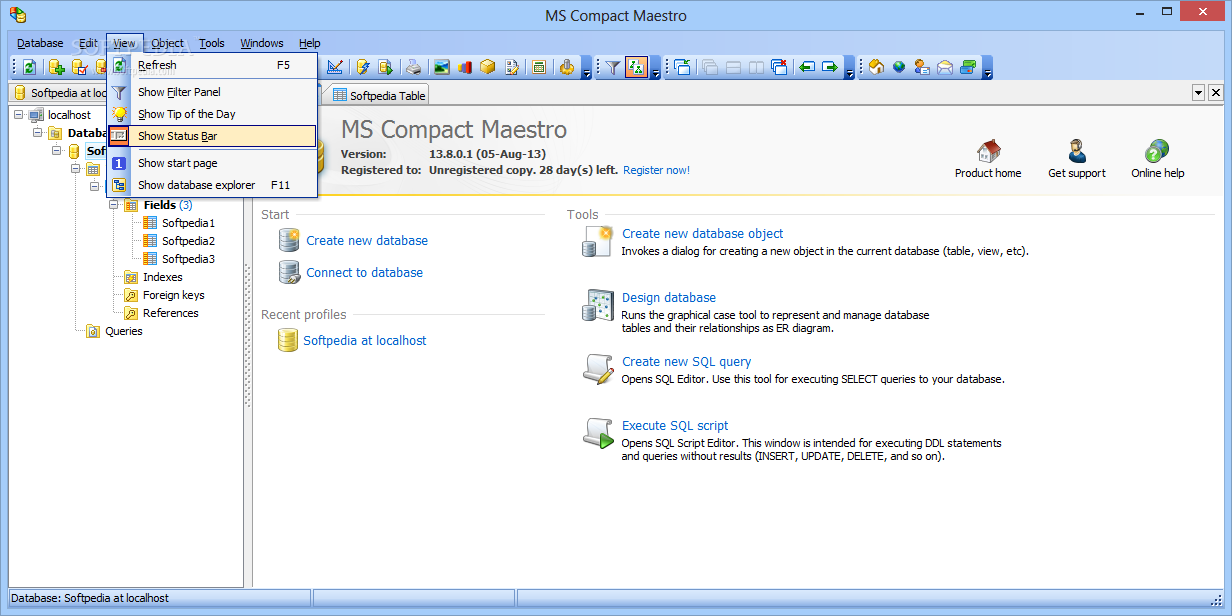Screen dimensions: 1232x616
Task: Click the green refresh icon in the main toolbar
Action: point(29,67)
